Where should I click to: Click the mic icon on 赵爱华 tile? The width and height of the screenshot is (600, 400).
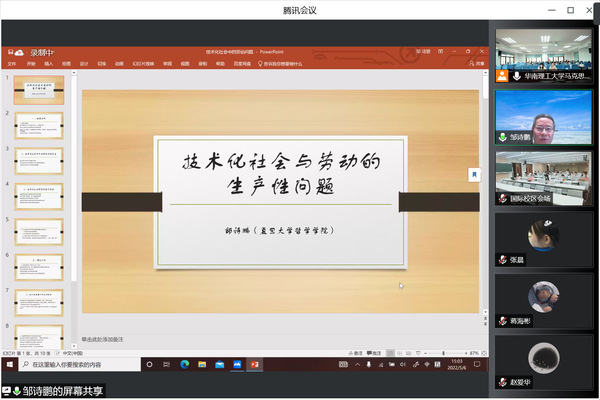click(502, 381)
